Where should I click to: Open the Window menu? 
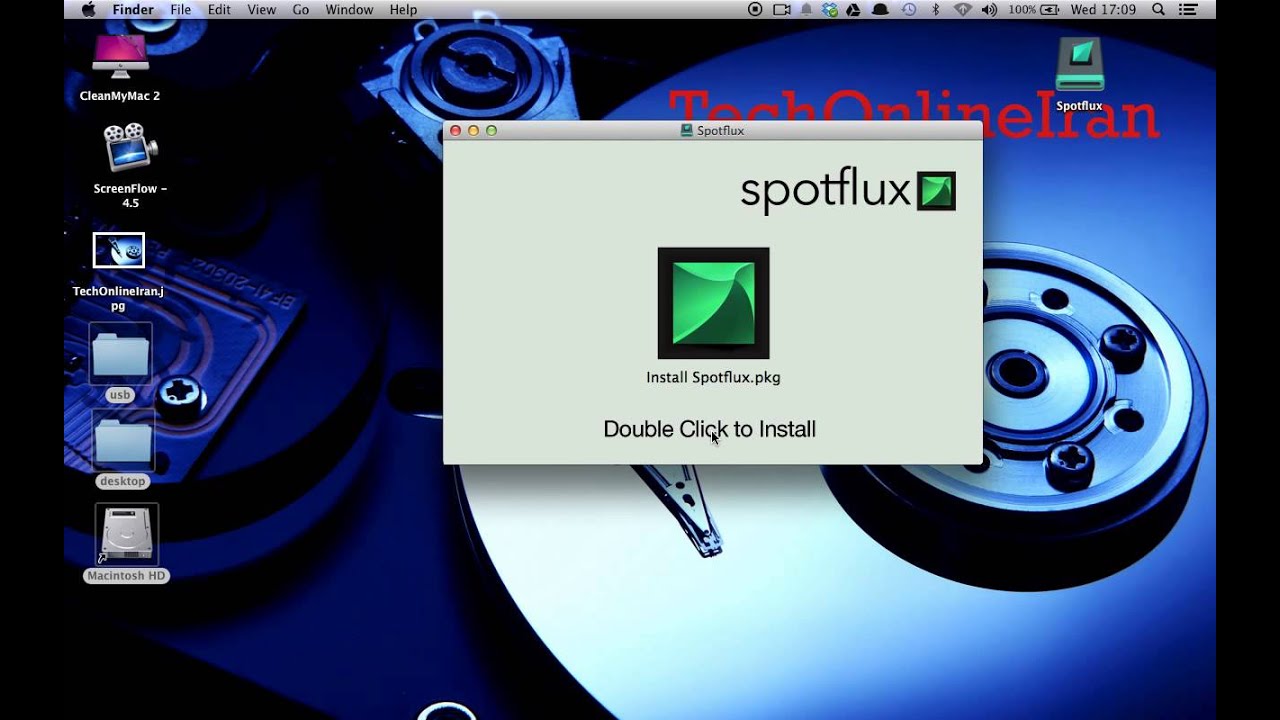[349, 9]
